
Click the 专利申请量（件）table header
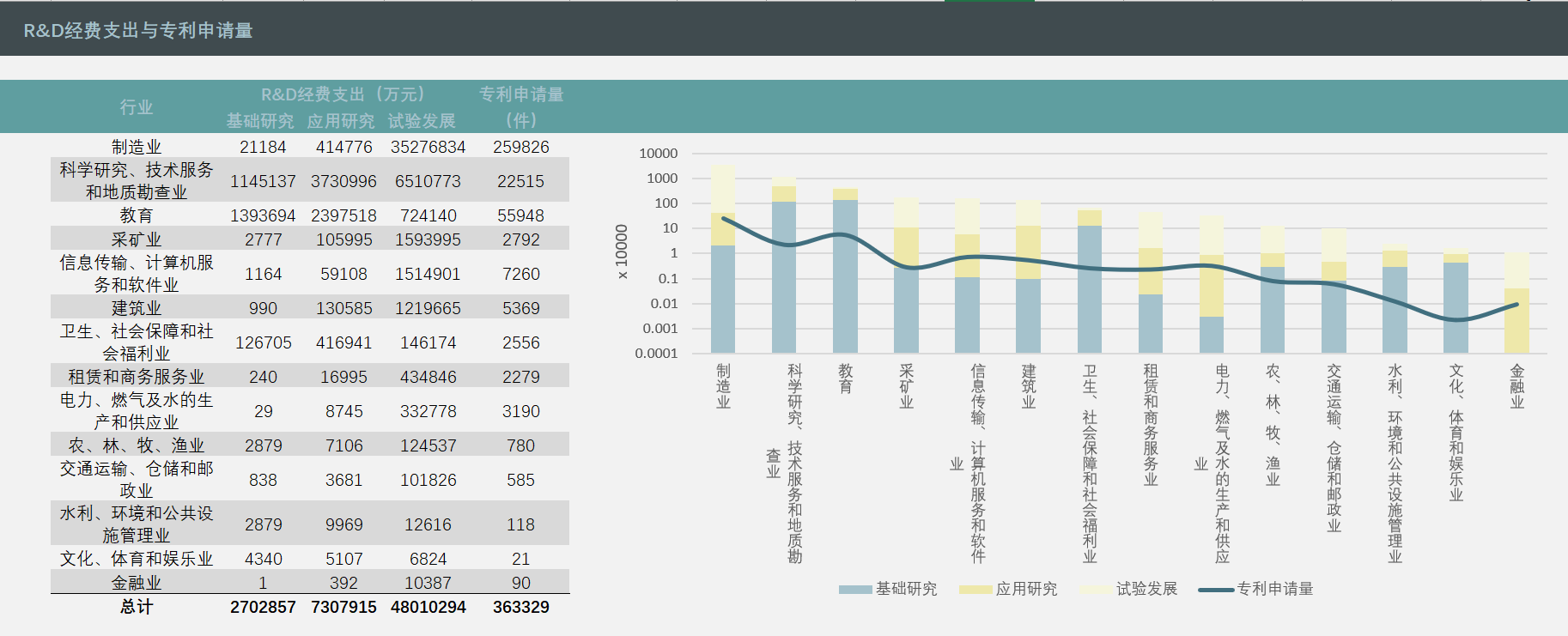pyautogui.click(x=521, y=107)
